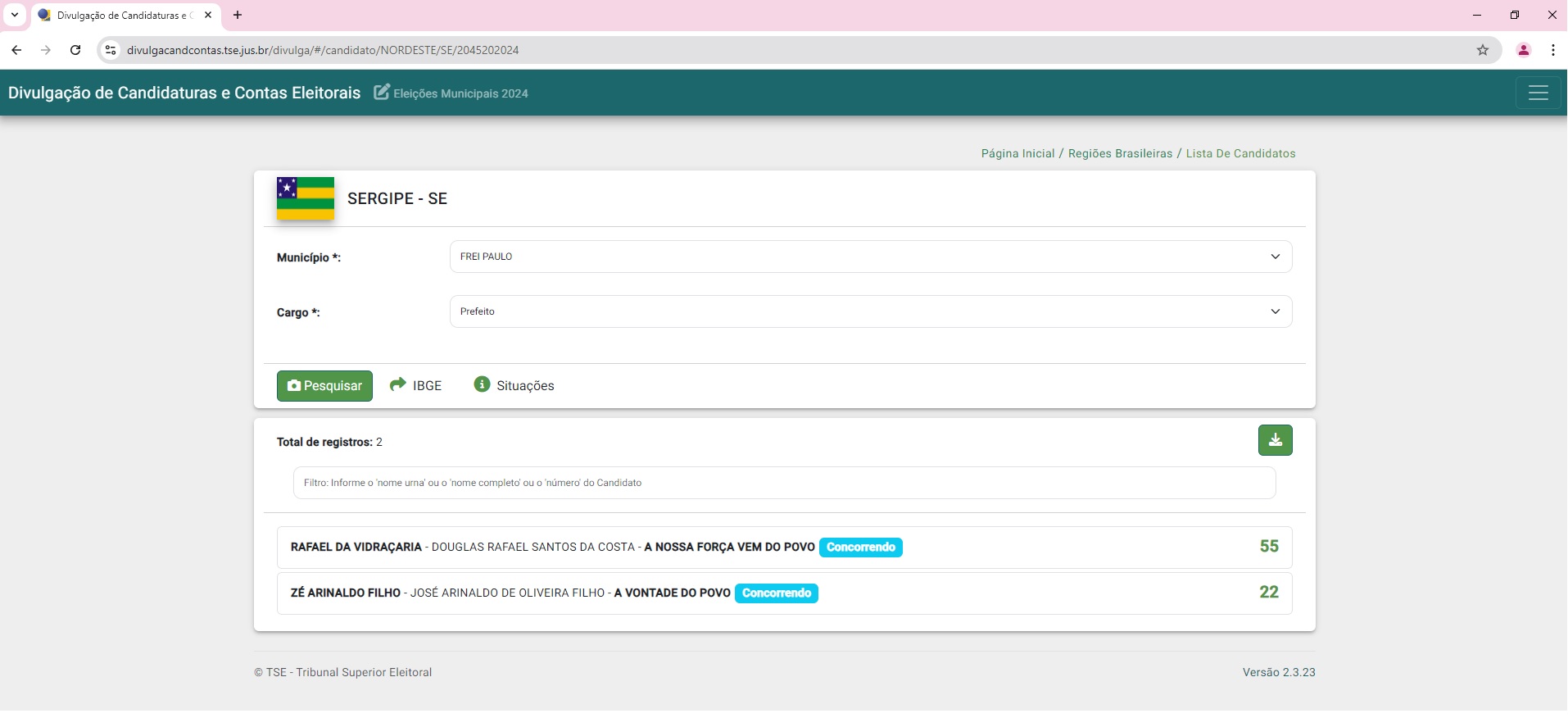
Task: Click the green download results icon button
Action: (1275, 440)
